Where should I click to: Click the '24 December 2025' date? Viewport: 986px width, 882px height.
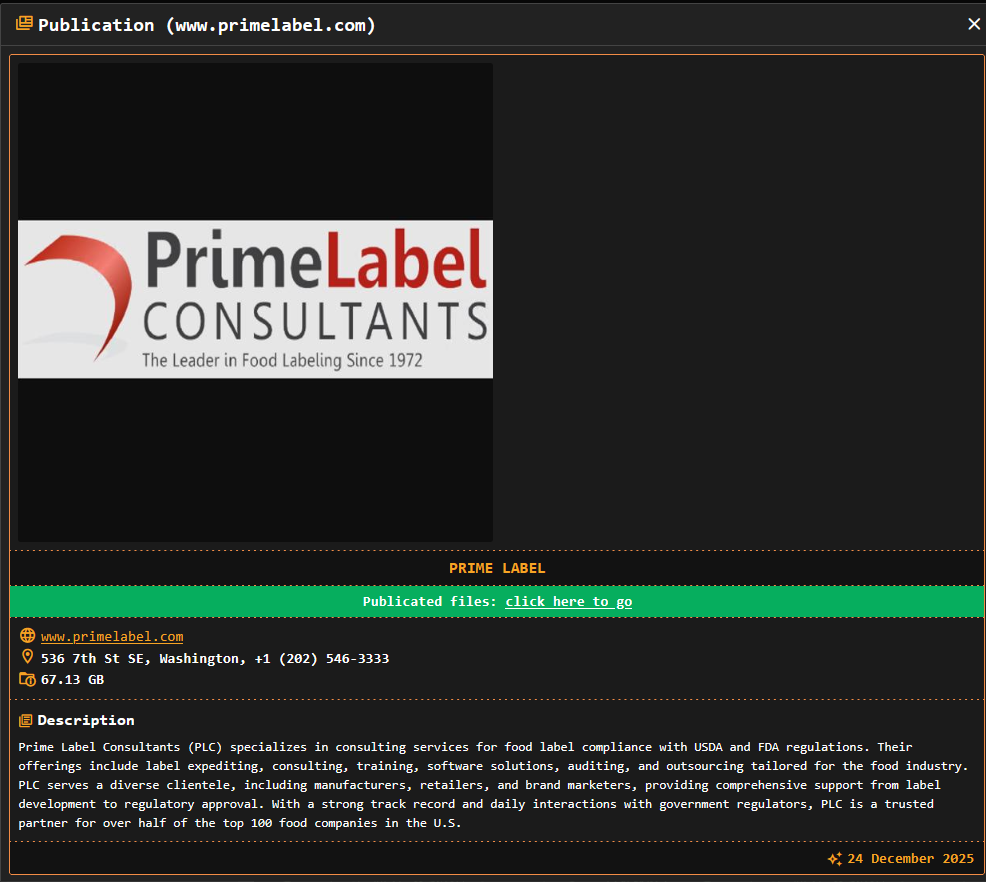click(x=910, y=859)
